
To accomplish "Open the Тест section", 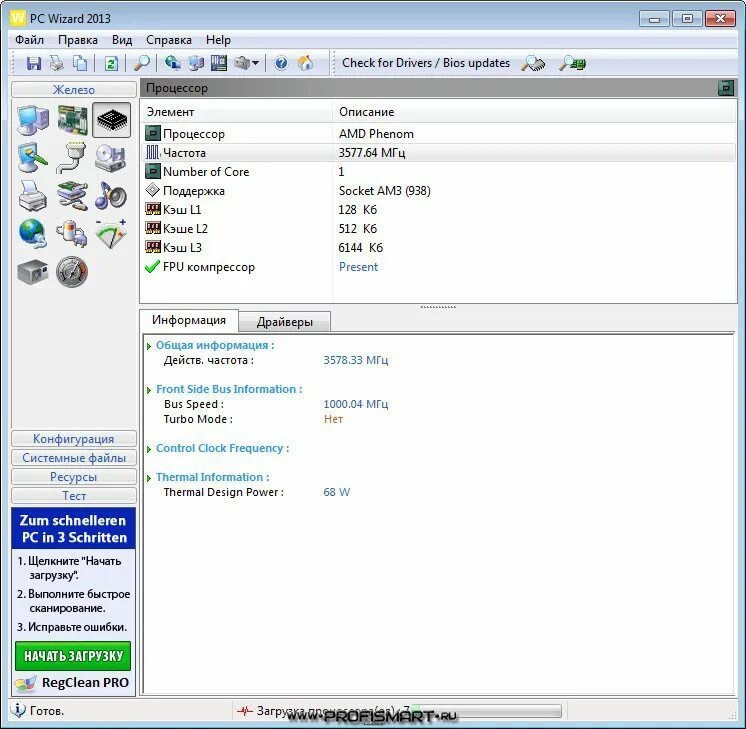I will [x=74, y=496].
